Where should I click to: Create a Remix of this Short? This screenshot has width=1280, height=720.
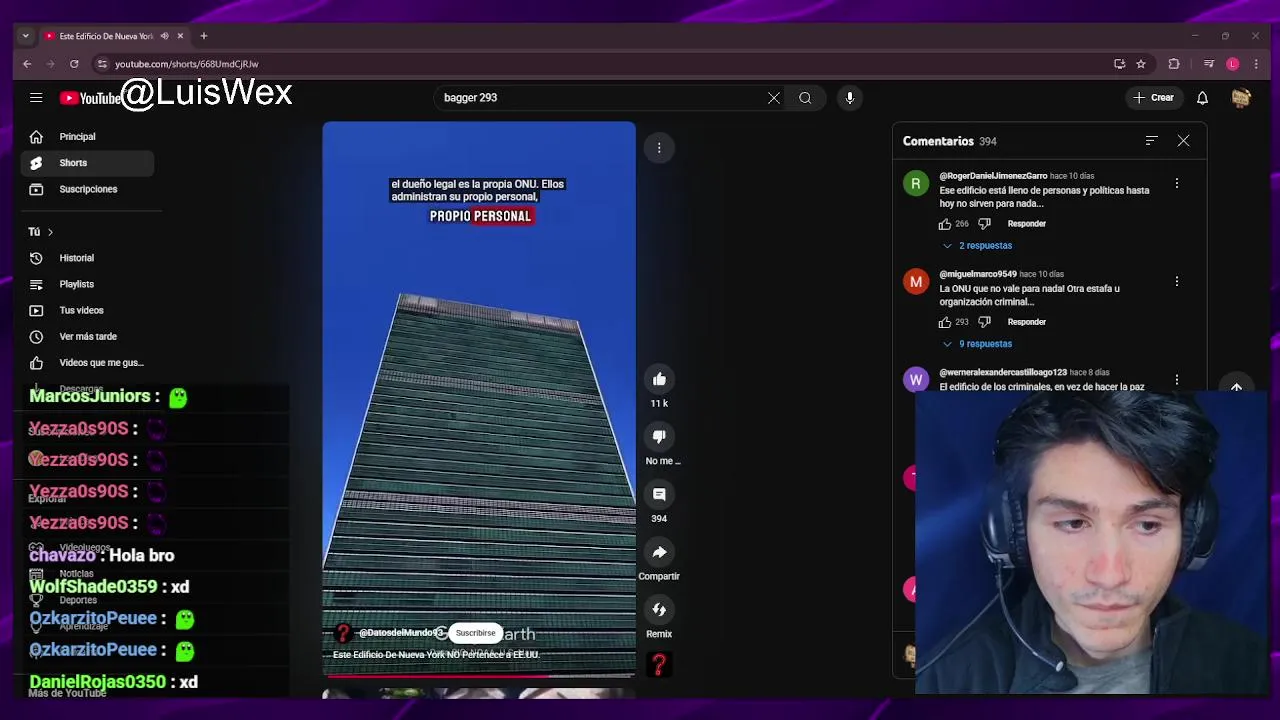[x=659, y=610]
